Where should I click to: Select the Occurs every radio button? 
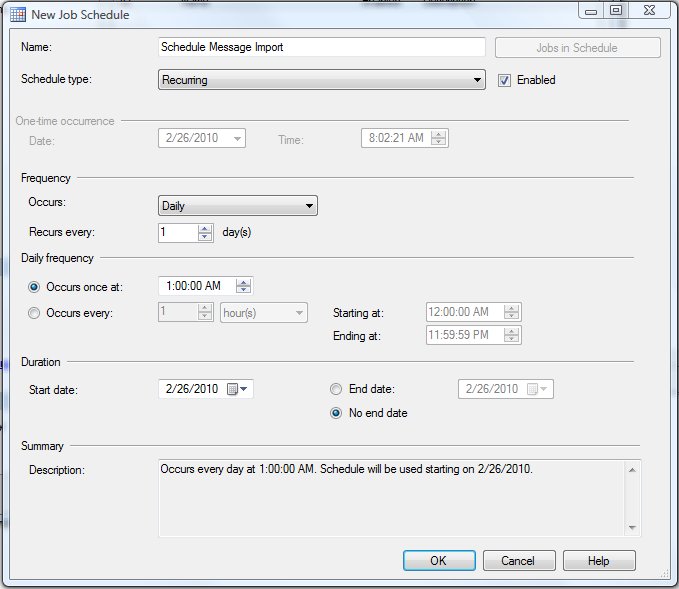[x=35, y=313]
